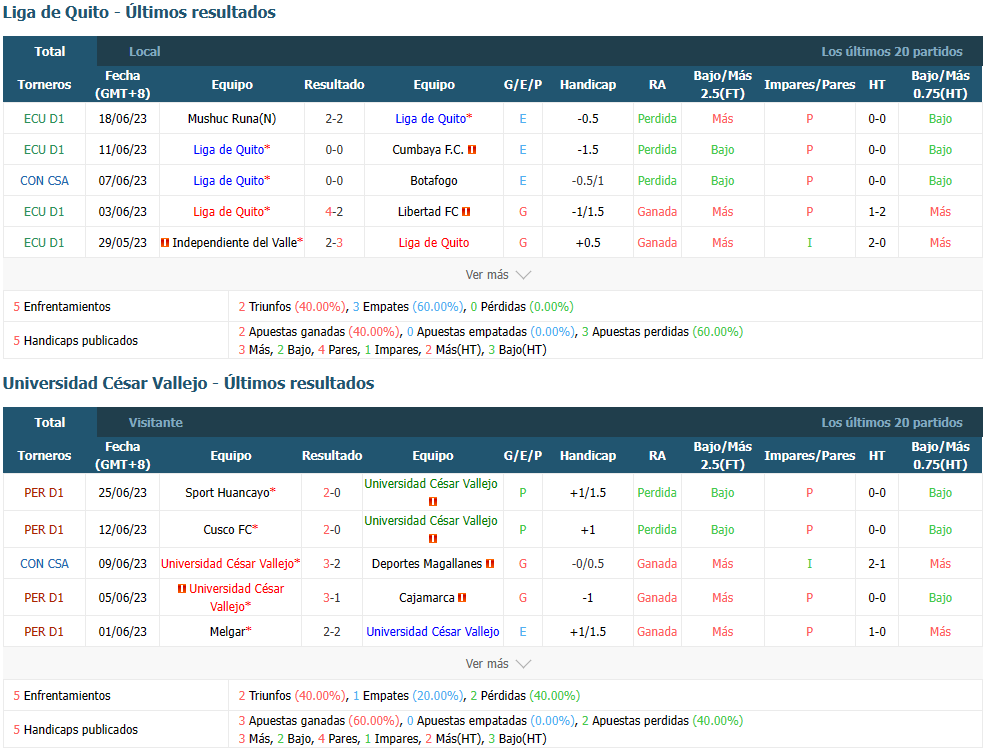Viewport: 989px width, 753px height.
Task: Select the Total tab in Universidad César Vallejo table
Action: tap(50, 423)
